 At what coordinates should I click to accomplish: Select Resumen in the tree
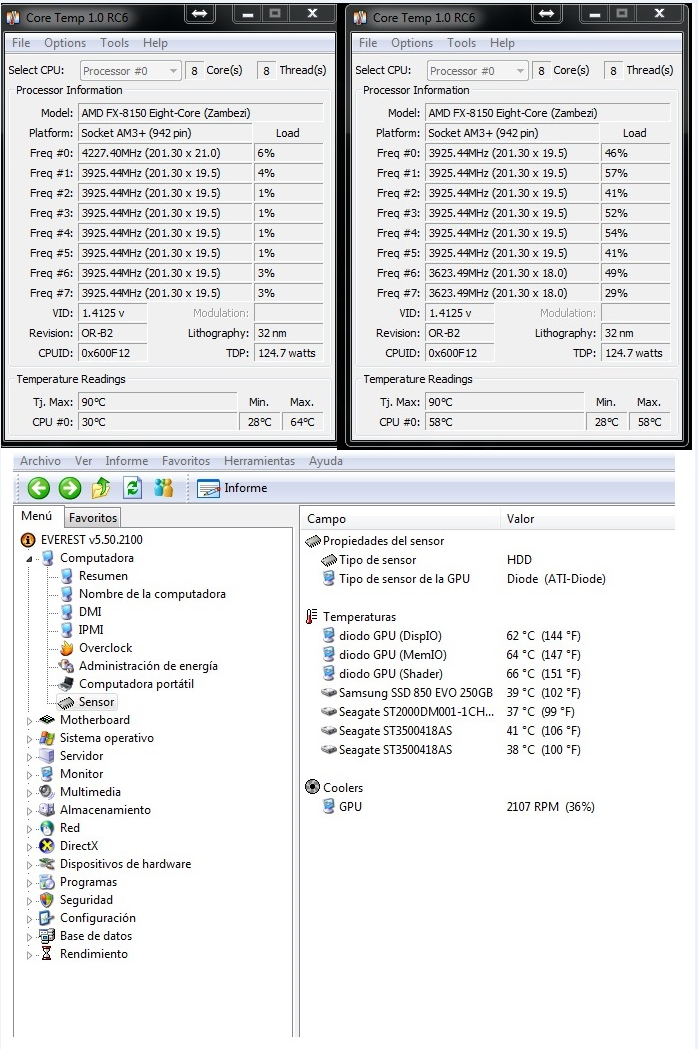coord(103,576)
